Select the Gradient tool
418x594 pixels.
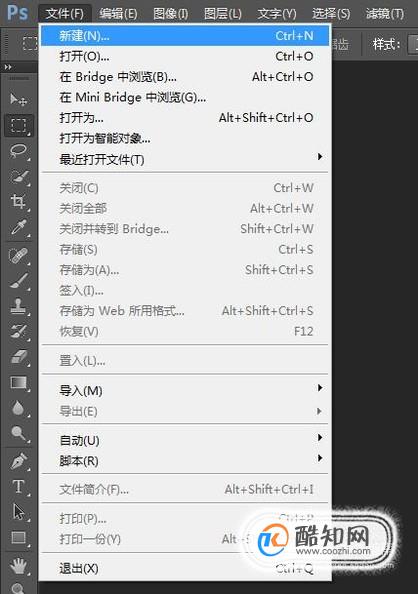point(18,383)
